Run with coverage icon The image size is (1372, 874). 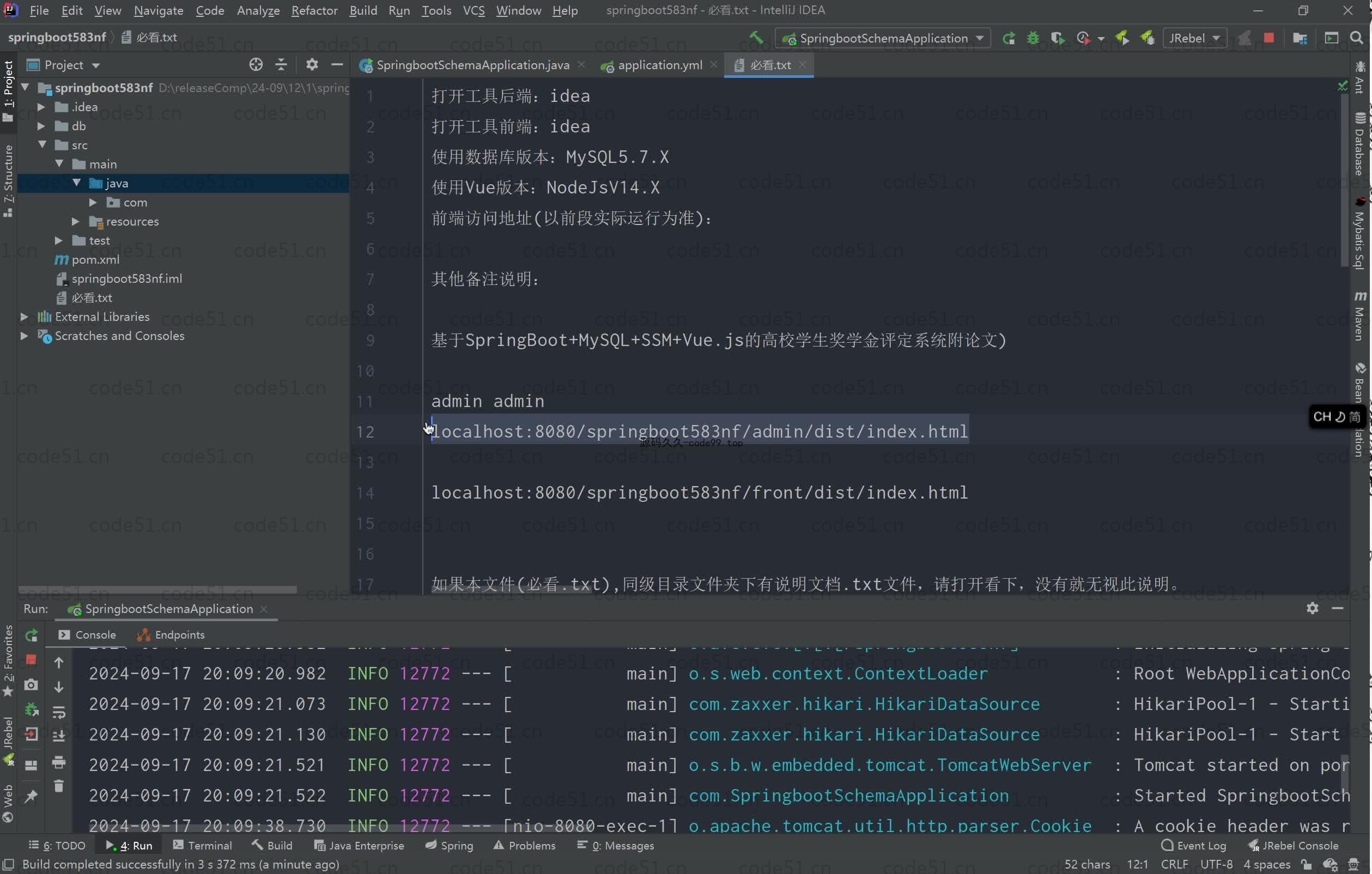[x=1058, y=38]
